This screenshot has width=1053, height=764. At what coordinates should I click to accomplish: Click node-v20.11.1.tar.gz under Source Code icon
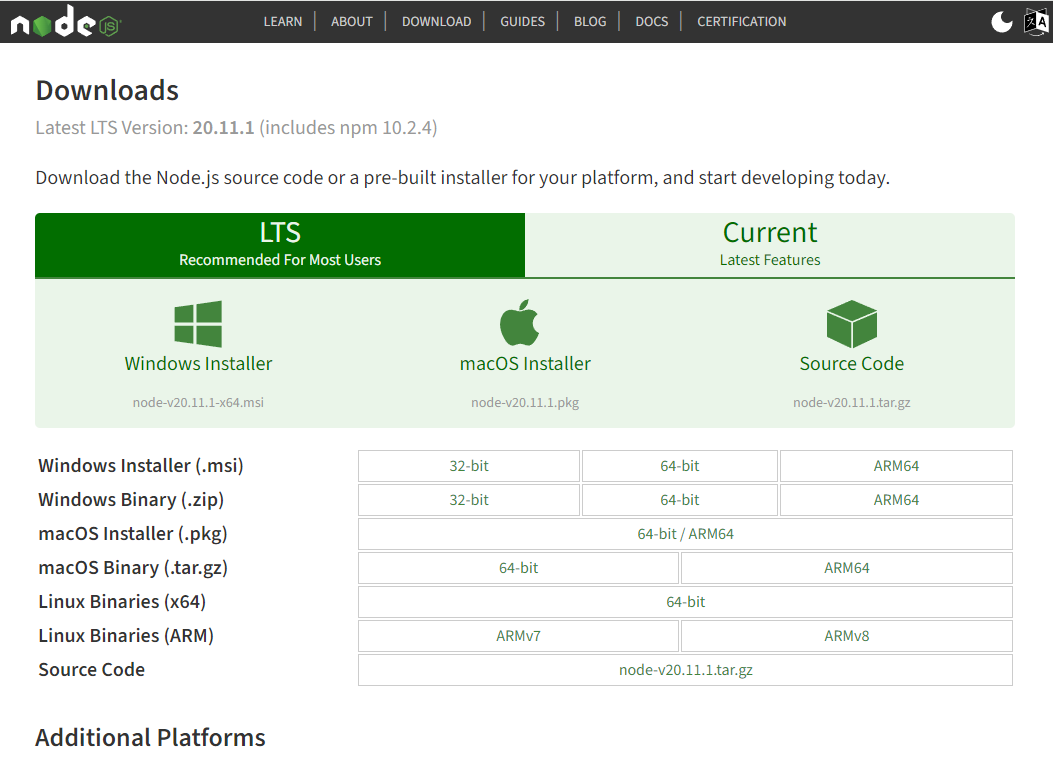click(x=852, y=402)
